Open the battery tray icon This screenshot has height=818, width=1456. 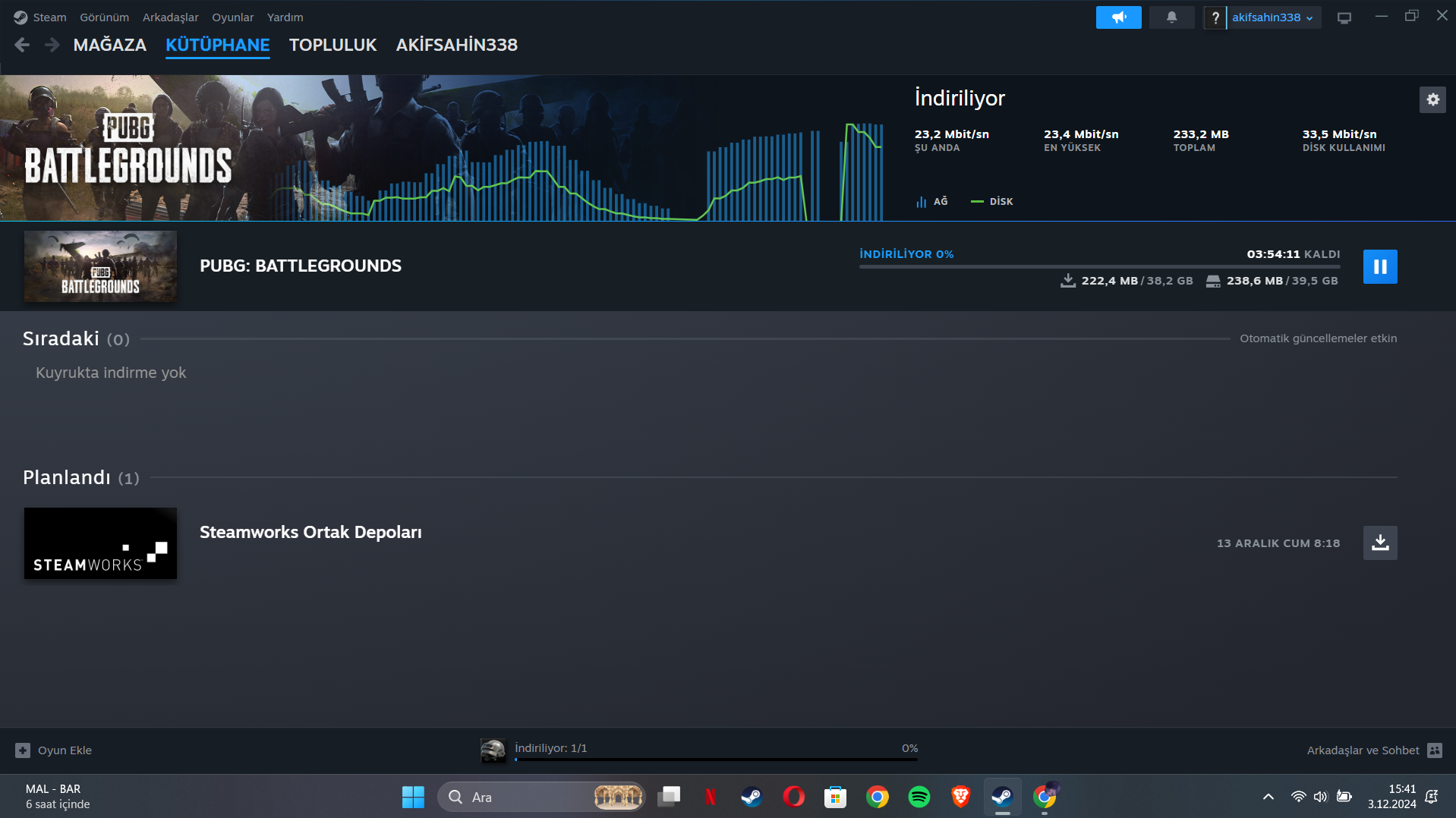[1344, 797]
